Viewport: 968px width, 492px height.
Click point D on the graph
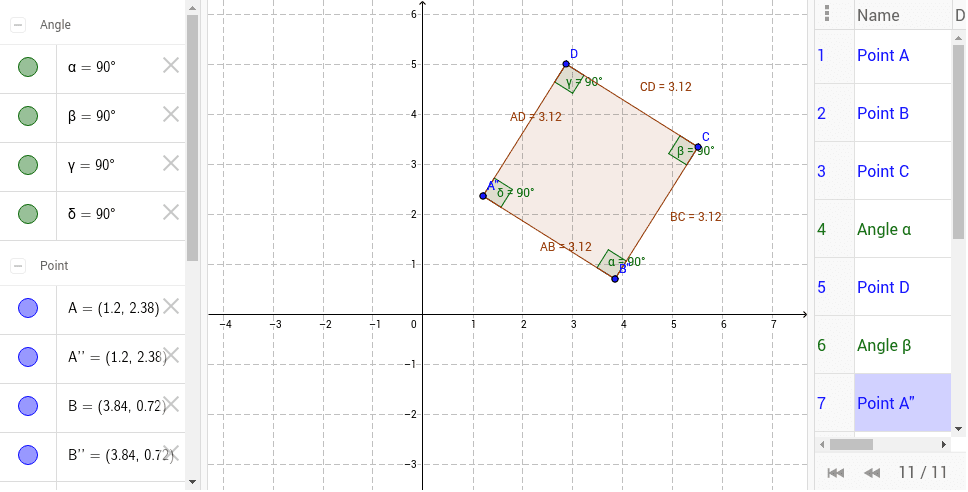pyautogui.click(x=566, y=64)
